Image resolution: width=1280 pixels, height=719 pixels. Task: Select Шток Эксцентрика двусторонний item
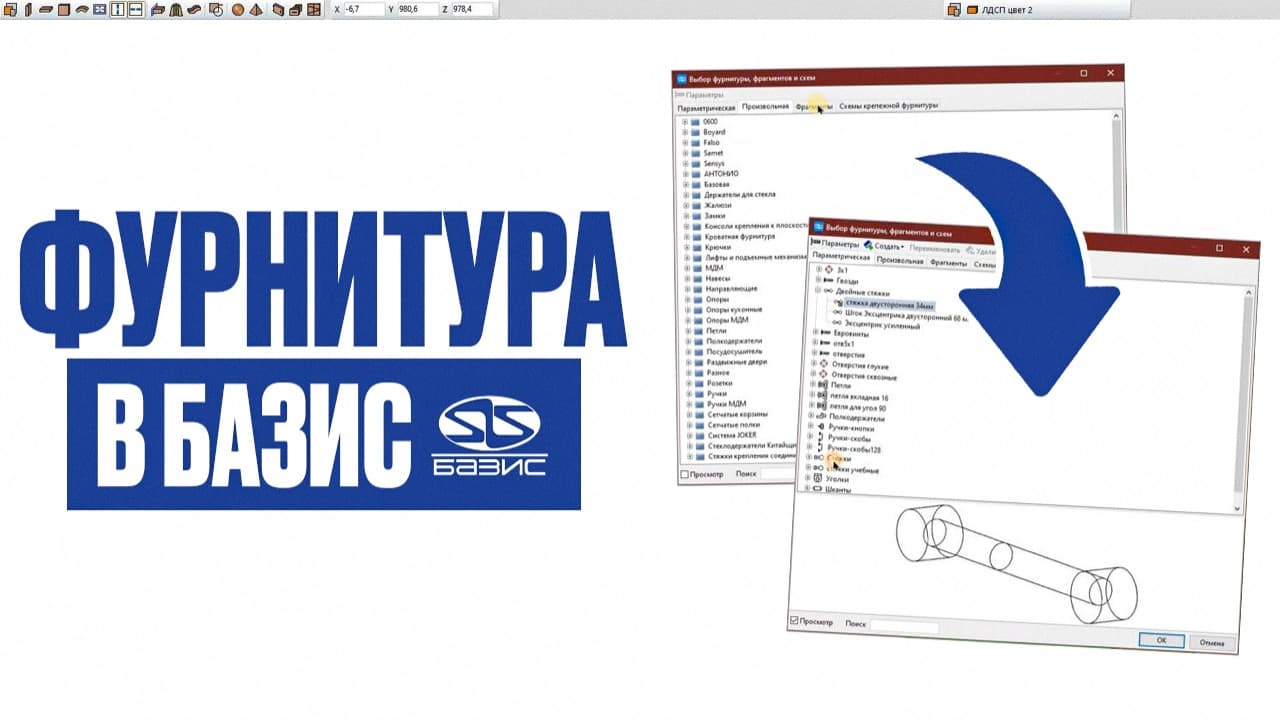[906, 316]
